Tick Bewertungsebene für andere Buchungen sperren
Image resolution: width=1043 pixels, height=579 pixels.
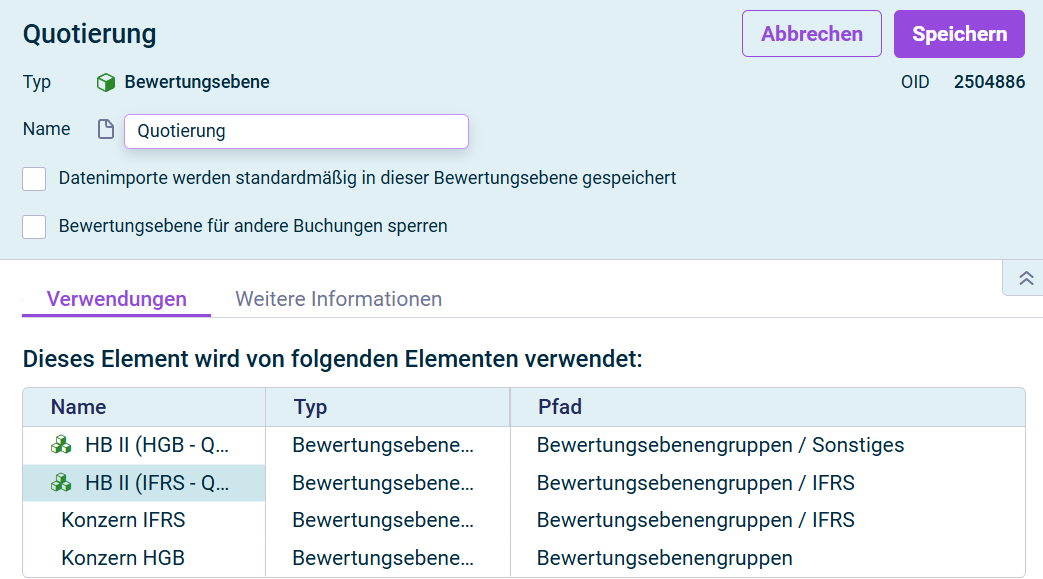pos(34,227)
